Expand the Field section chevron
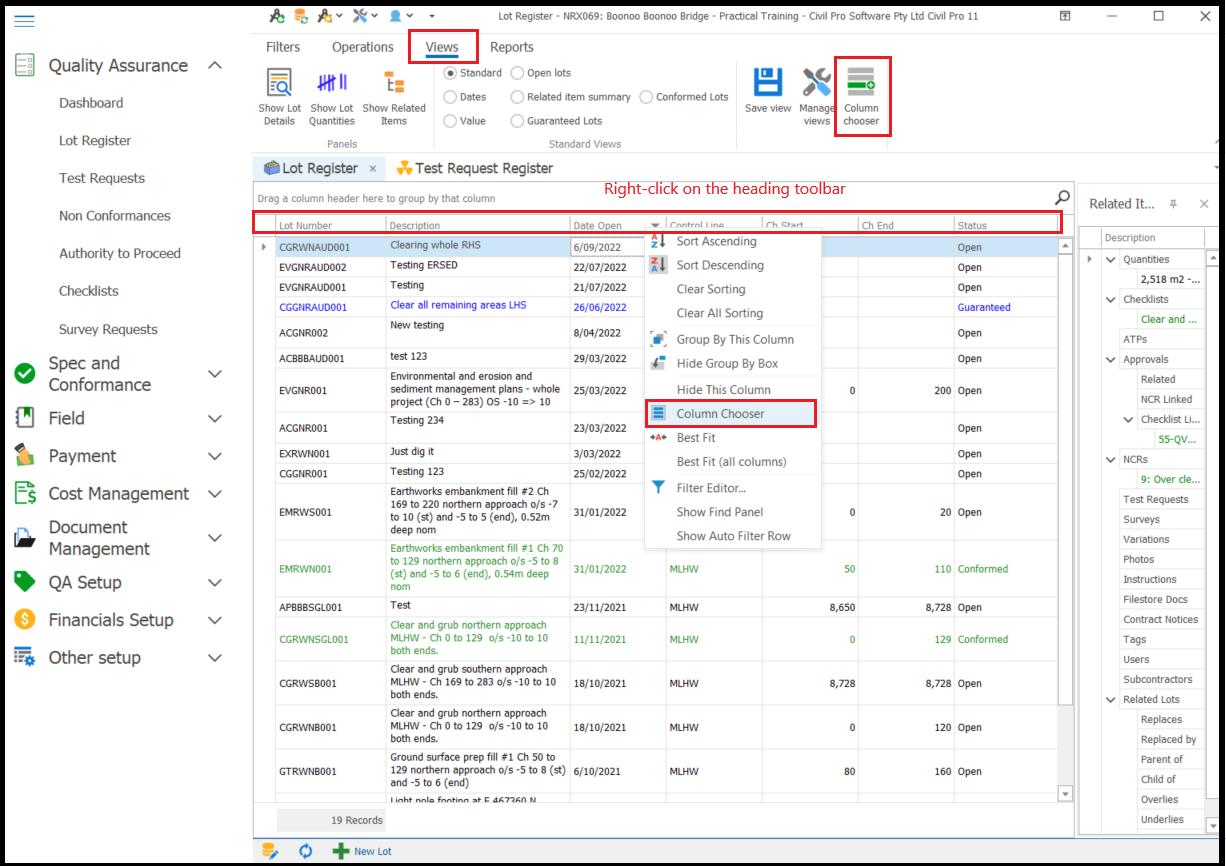The width and height of the screenshot is (1226, 866). [x=214, y=419]
